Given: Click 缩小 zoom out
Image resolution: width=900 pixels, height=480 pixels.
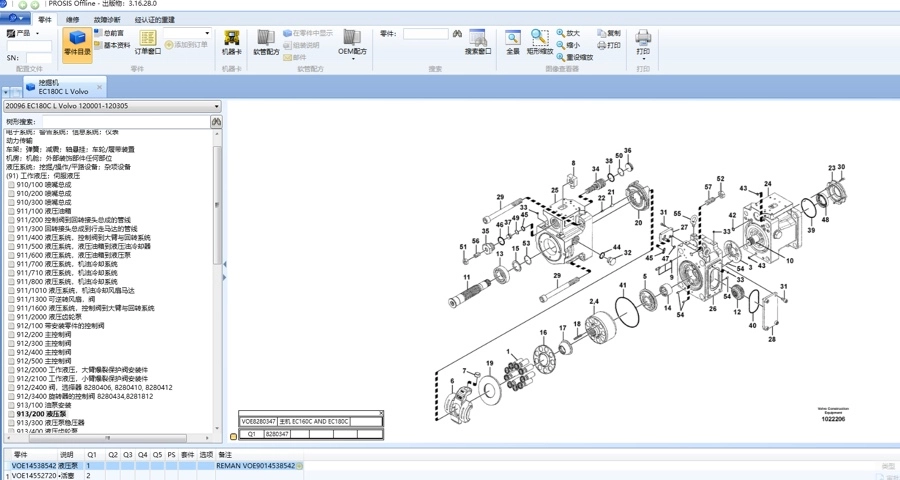Looking at the screenshot, I should click(568, 45).
